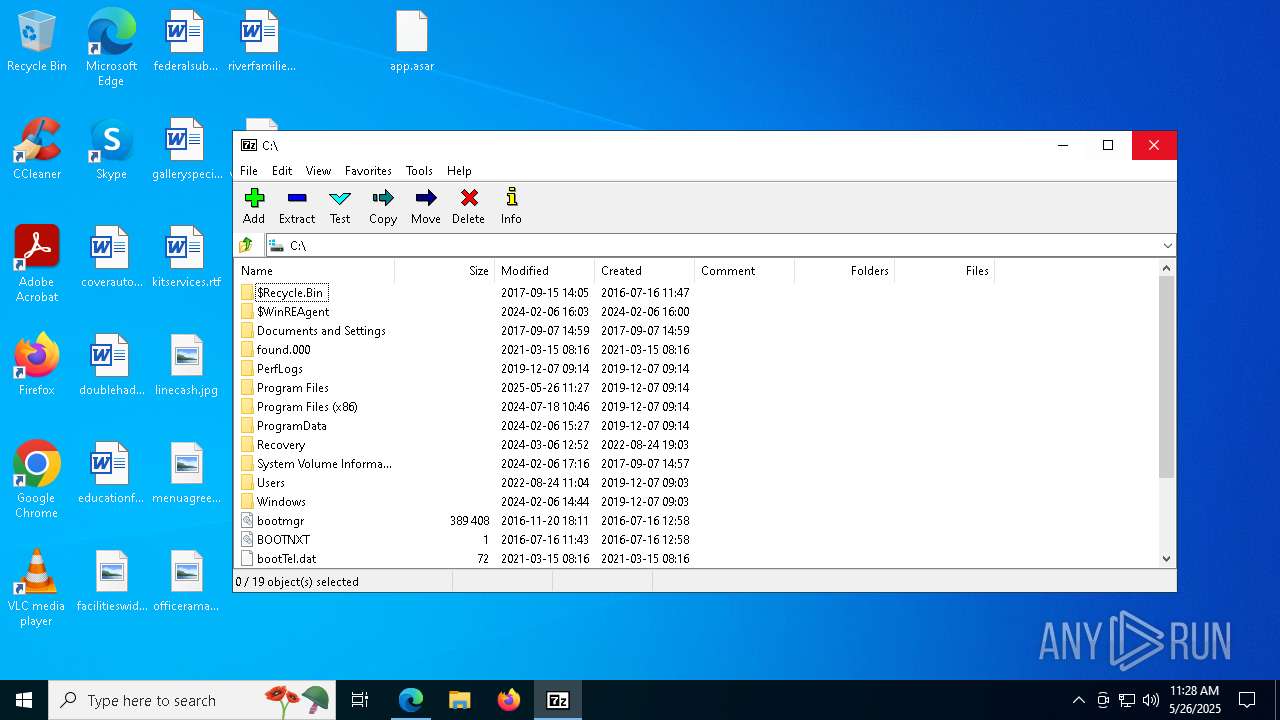
Task: Click the Microsoft Edge desktop shortcut
Action: [111, 47]
